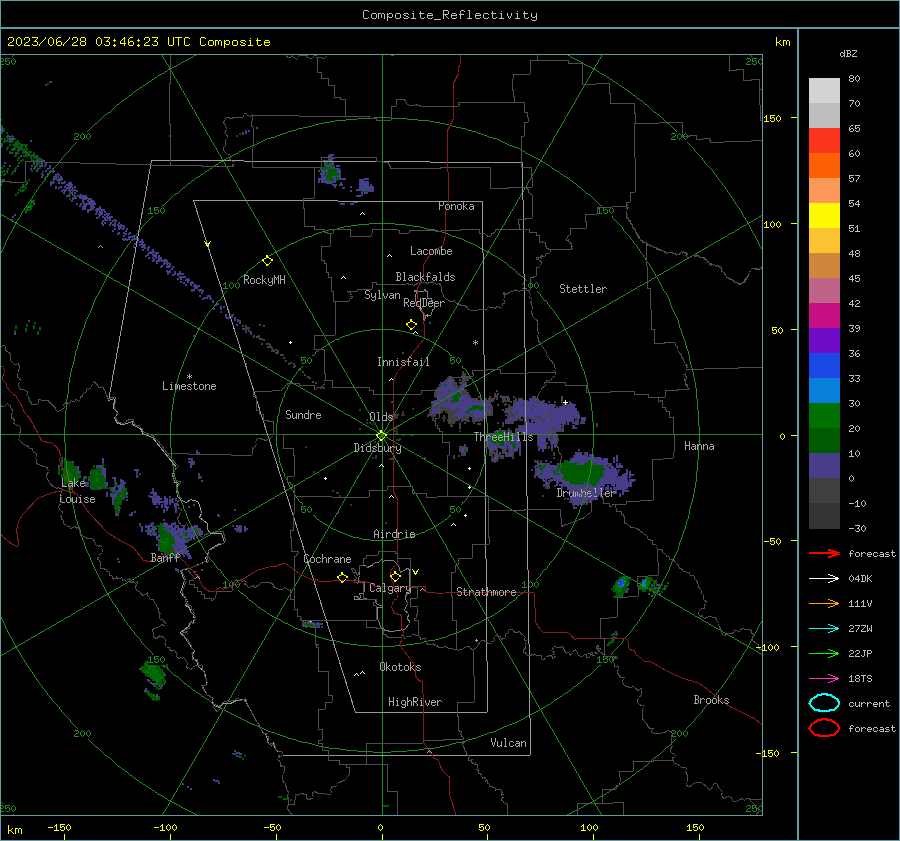The image size is (900, 841).
Task: Click the red forecast ellipse icon
Action: [824, 728]
